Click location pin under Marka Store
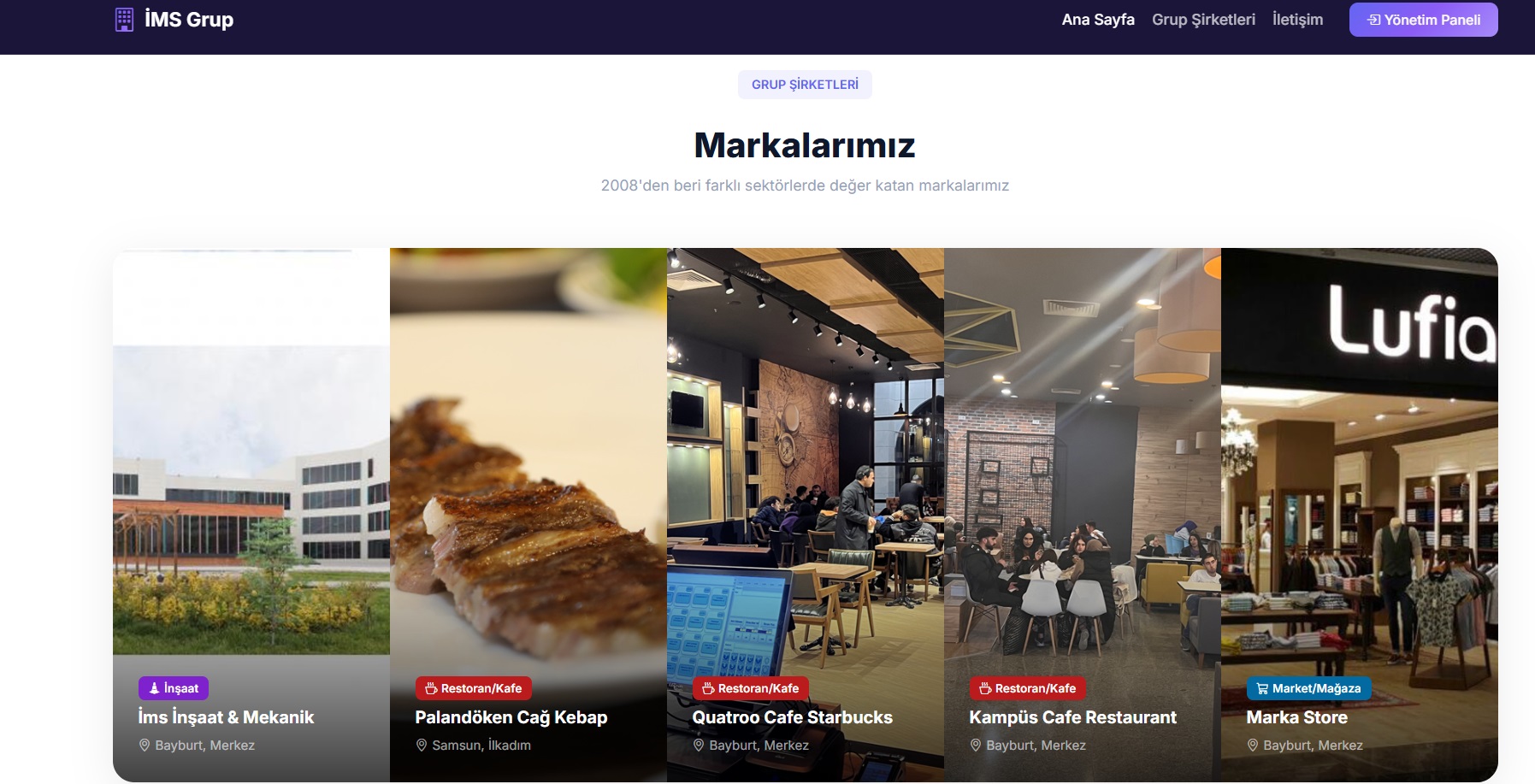Viewport: 1535px width, 784px height. coord(1253,746)
